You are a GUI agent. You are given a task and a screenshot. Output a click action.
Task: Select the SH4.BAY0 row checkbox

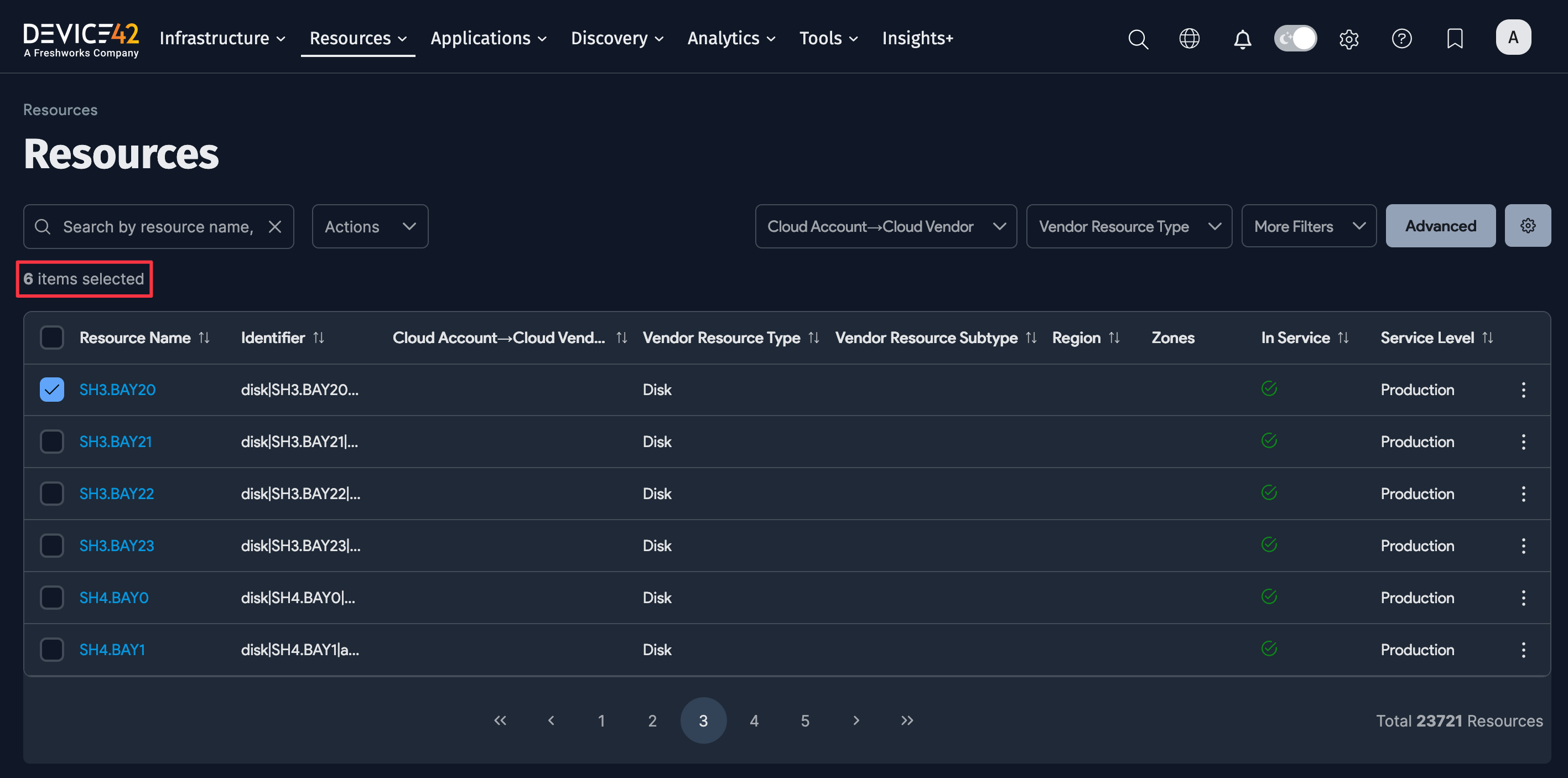click(x=52, y=597)
